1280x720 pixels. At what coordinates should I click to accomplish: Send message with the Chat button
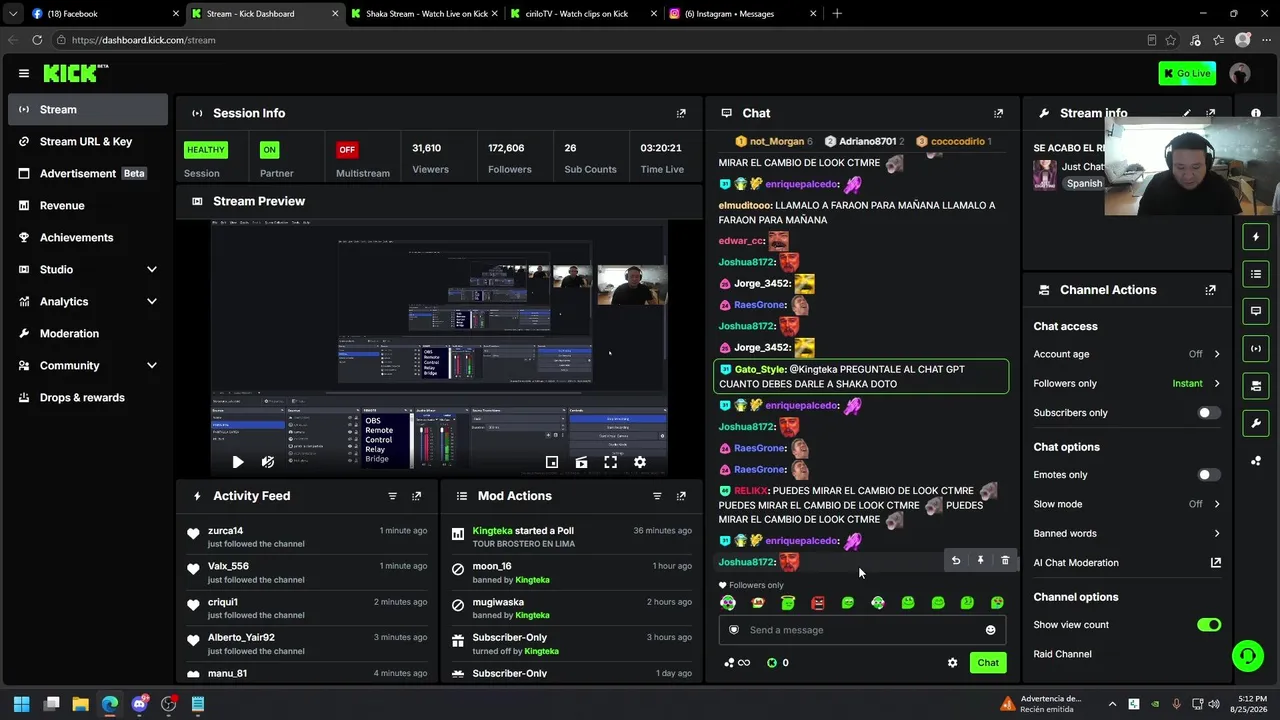988,663
